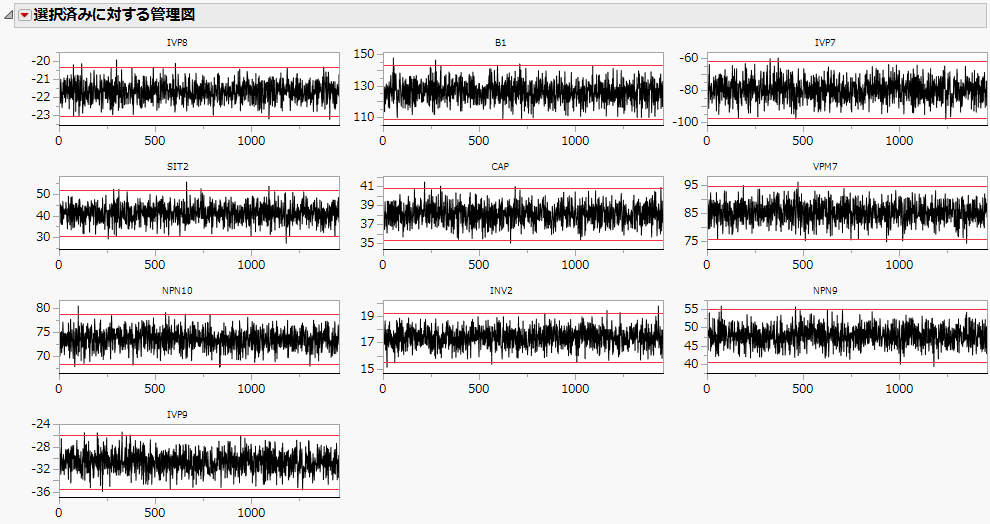Collapse the 選択済みに対する管理図 outline with disclosure triangle
Screen dimensions: 990x524
click(x=8, y=16)
